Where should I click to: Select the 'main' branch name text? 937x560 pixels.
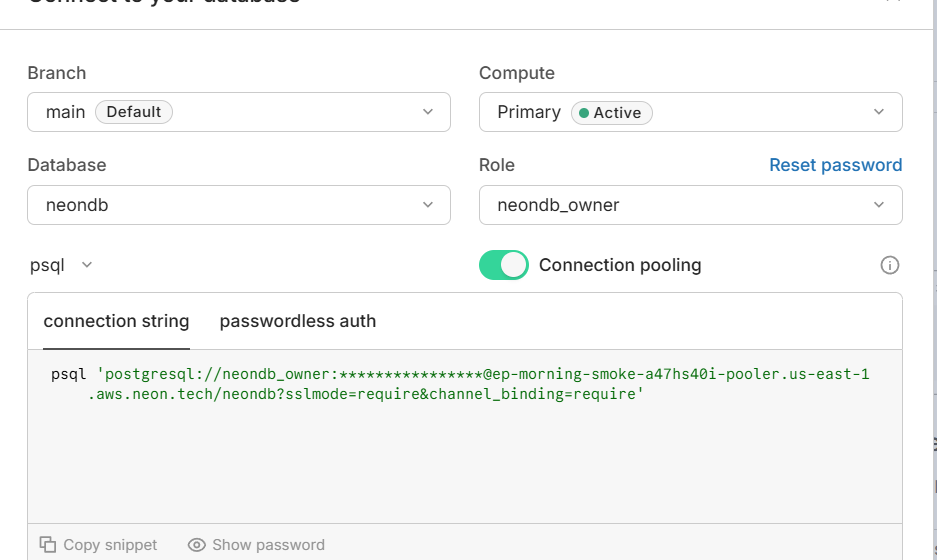coord(65,112)
